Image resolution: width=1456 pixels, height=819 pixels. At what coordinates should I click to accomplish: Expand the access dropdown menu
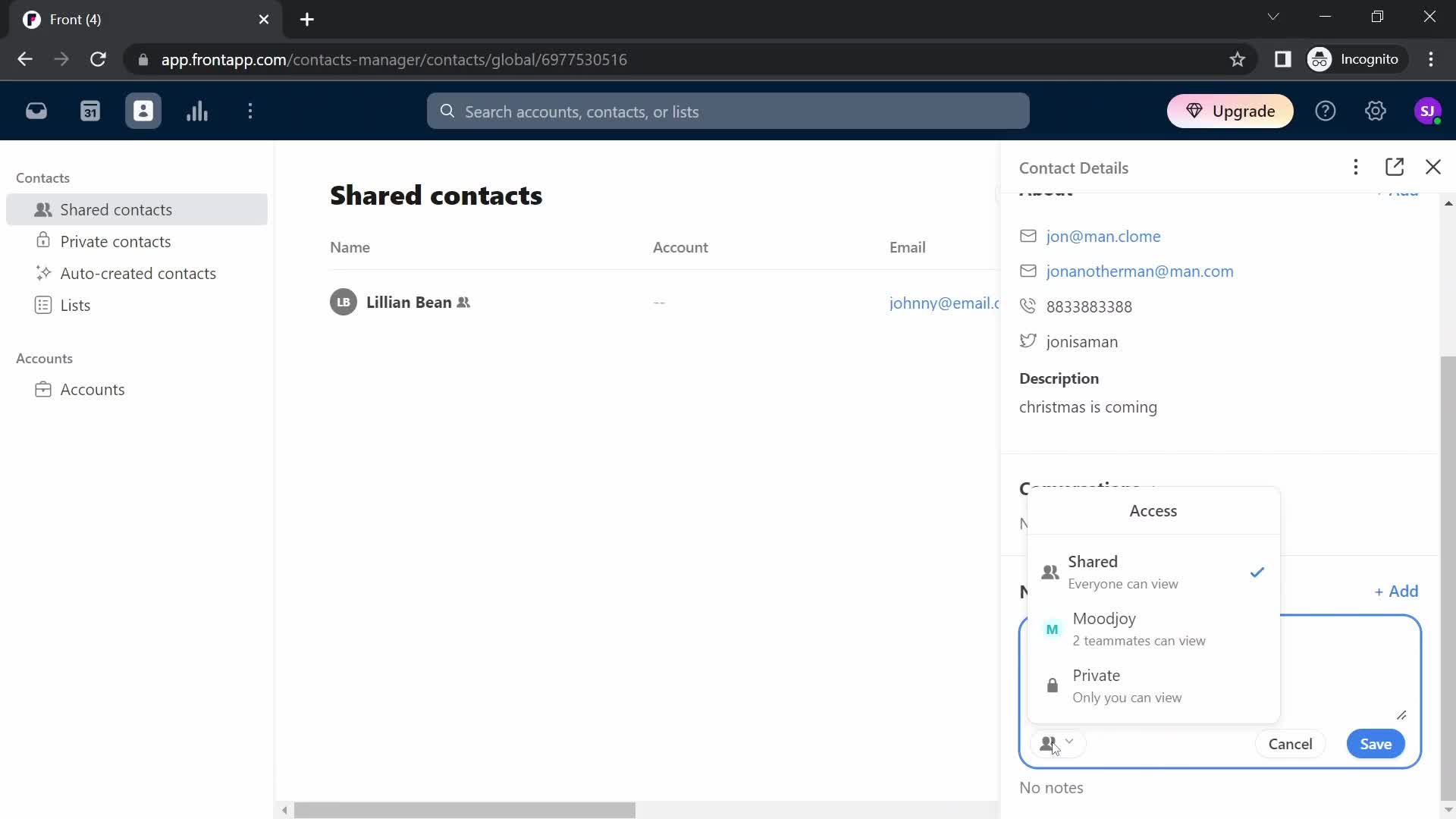point(1055,744)
